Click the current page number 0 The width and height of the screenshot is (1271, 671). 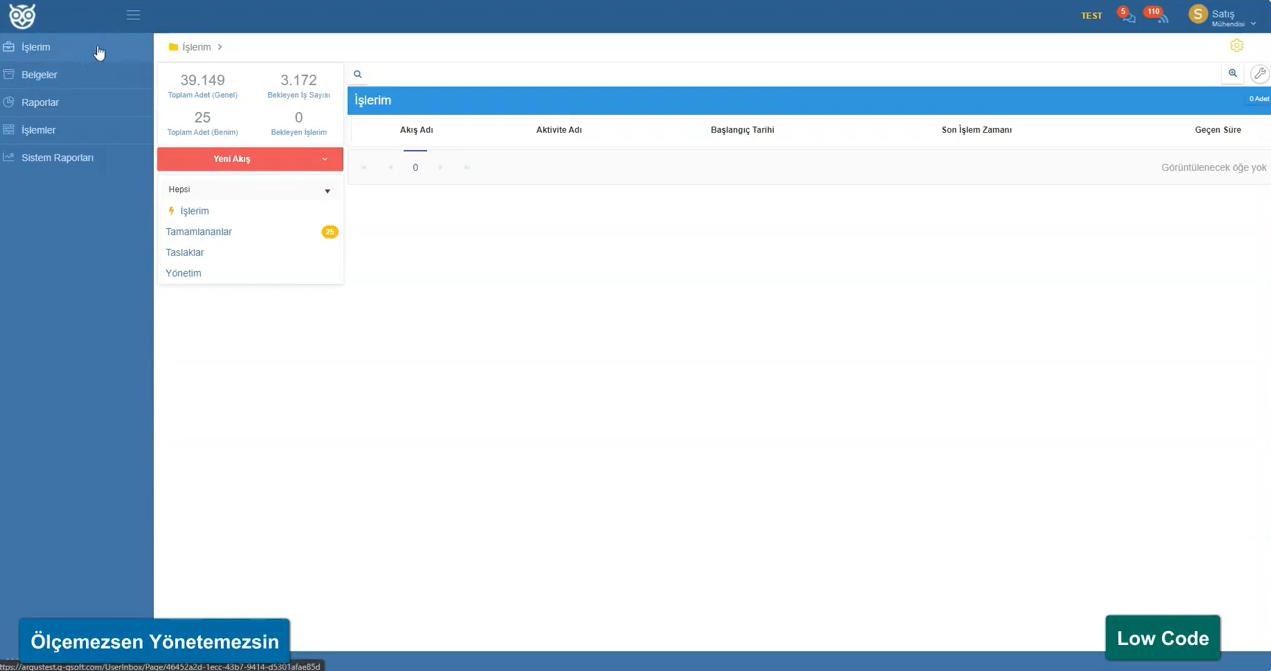(415, 168)
